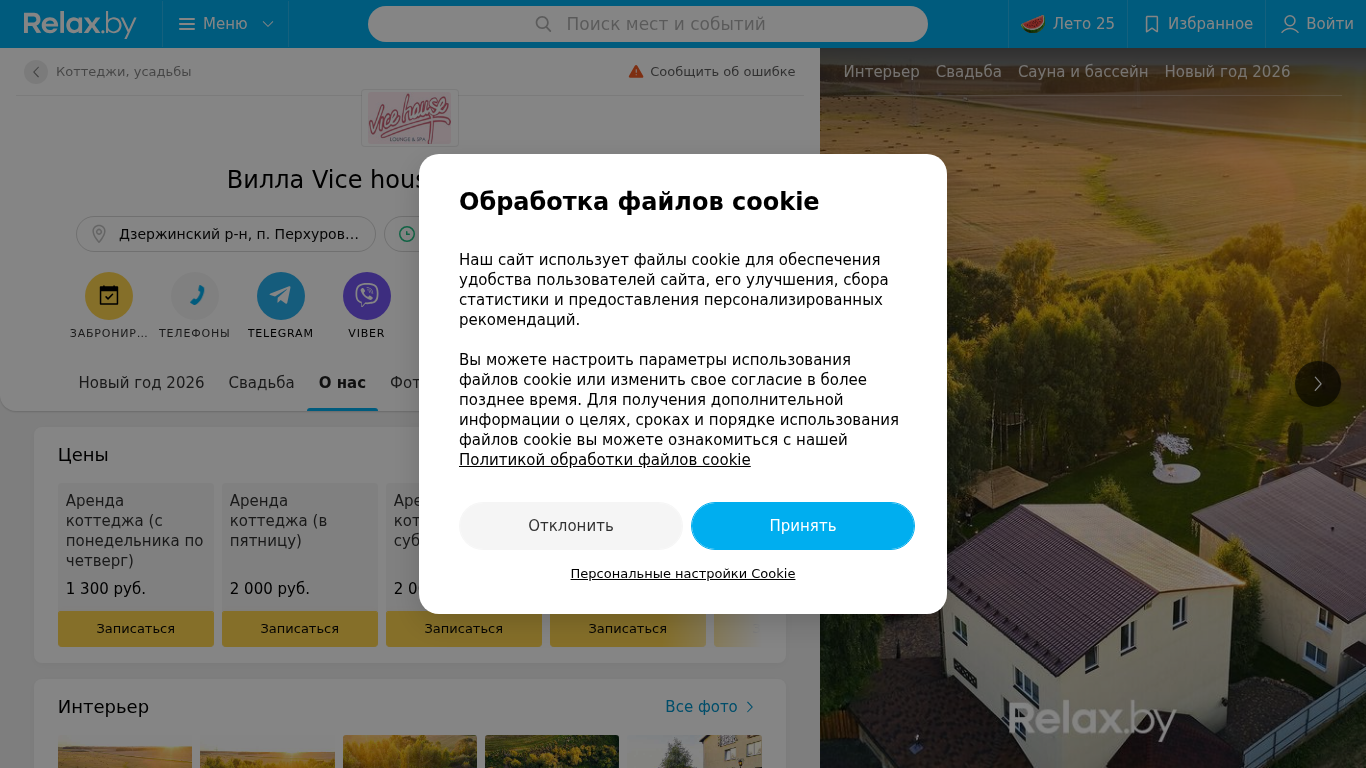Open the cookie processing policy link

point(605,460)
